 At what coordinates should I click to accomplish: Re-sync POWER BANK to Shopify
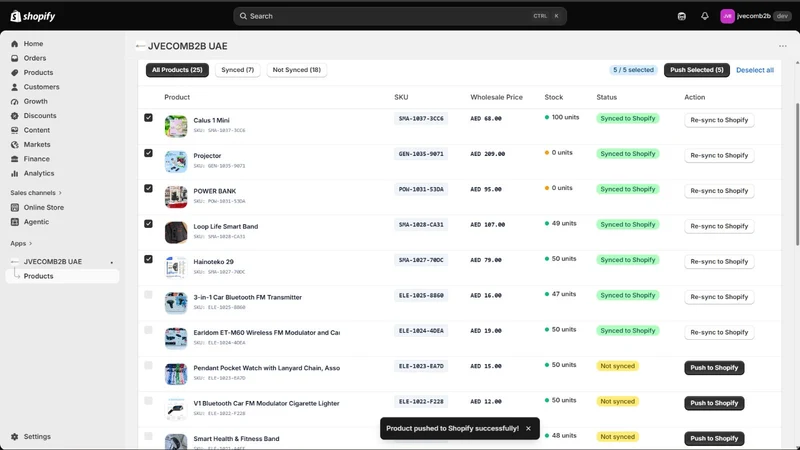tap(719, 191)
